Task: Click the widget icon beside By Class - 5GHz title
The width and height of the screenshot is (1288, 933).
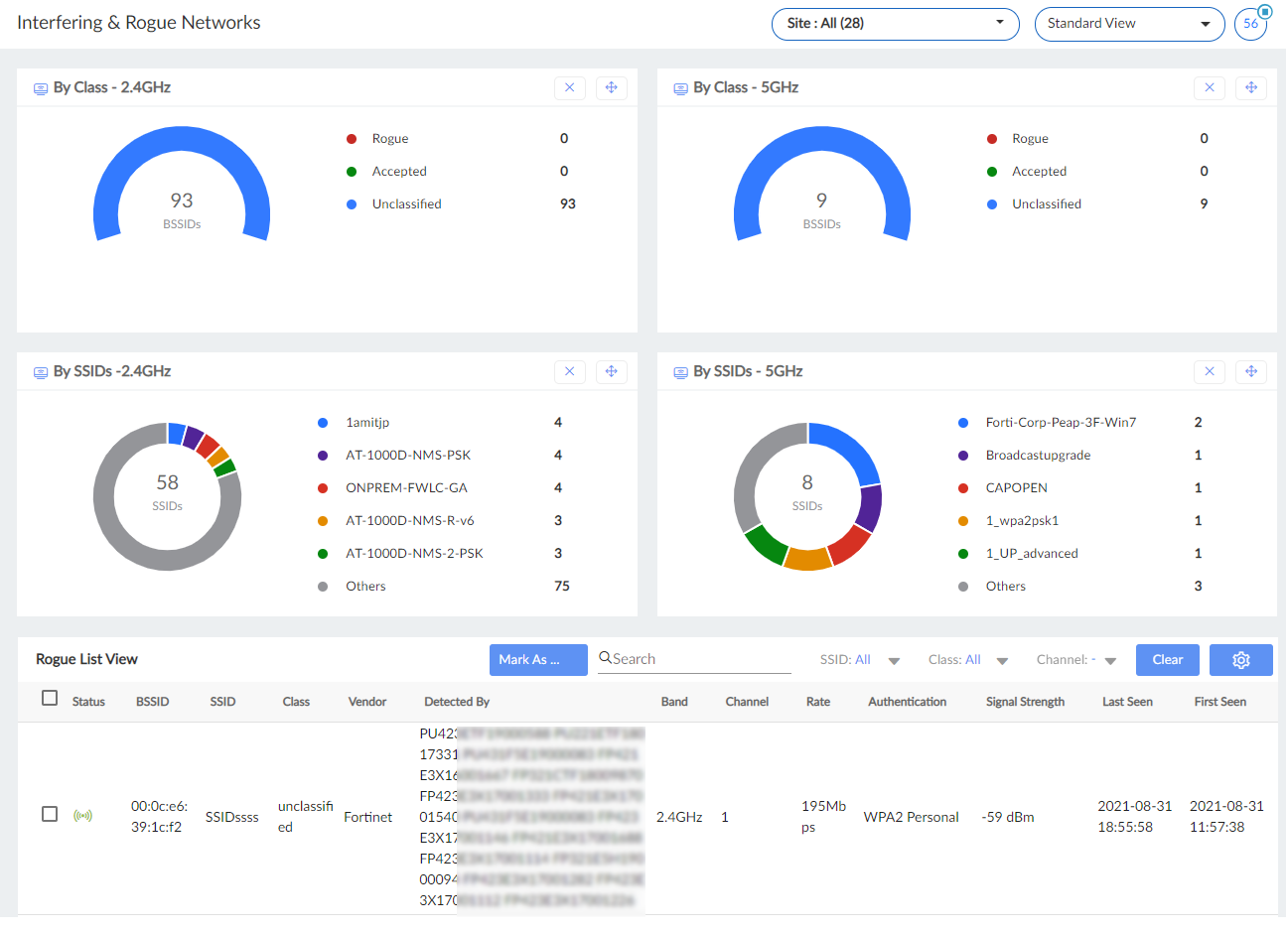Action: (680, 86)
